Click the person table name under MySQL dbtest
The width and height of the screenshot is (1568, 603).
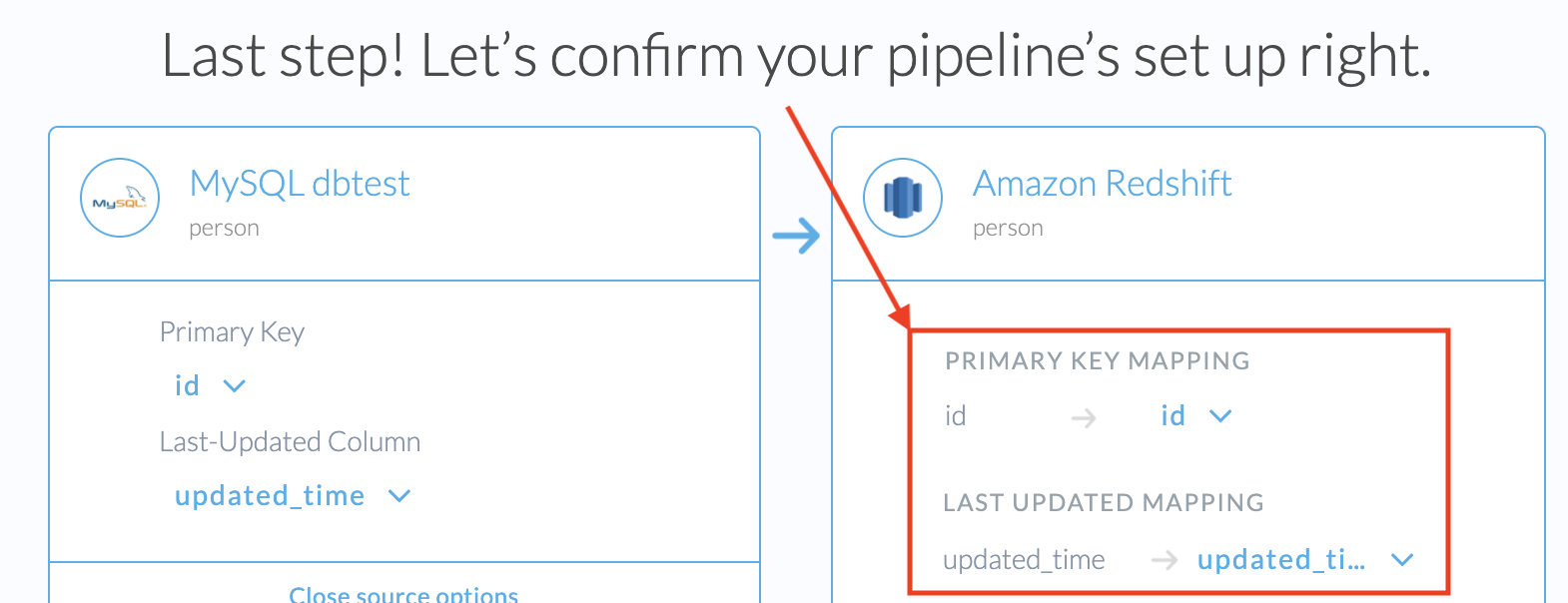pos(224,229)
